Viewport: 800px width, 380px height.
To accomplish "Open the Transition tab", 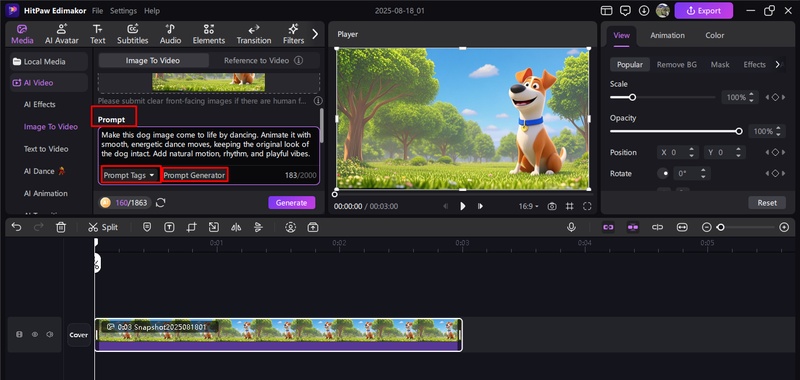I will pos(254,34).
